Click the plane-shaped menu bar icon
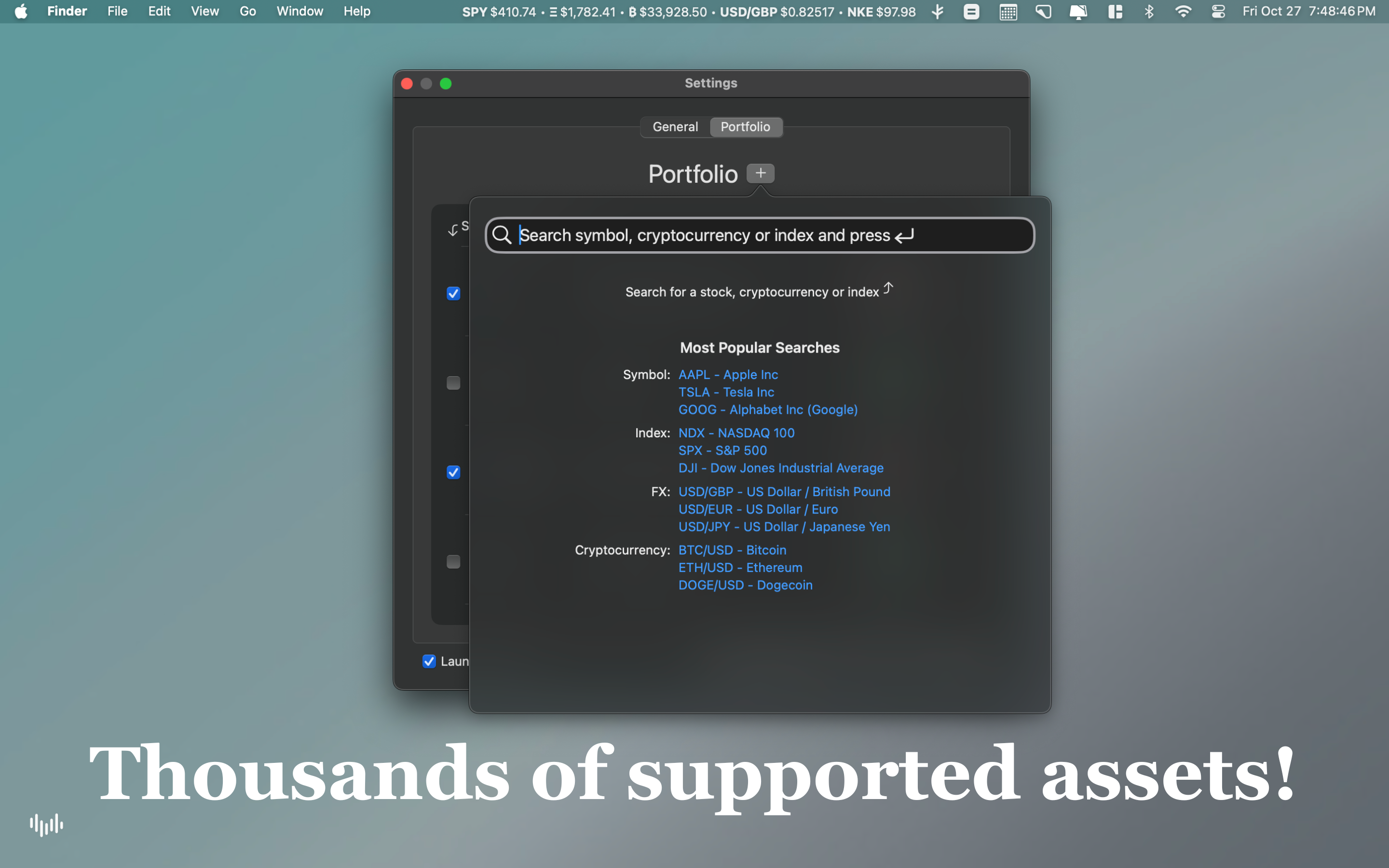 [937, 12]
